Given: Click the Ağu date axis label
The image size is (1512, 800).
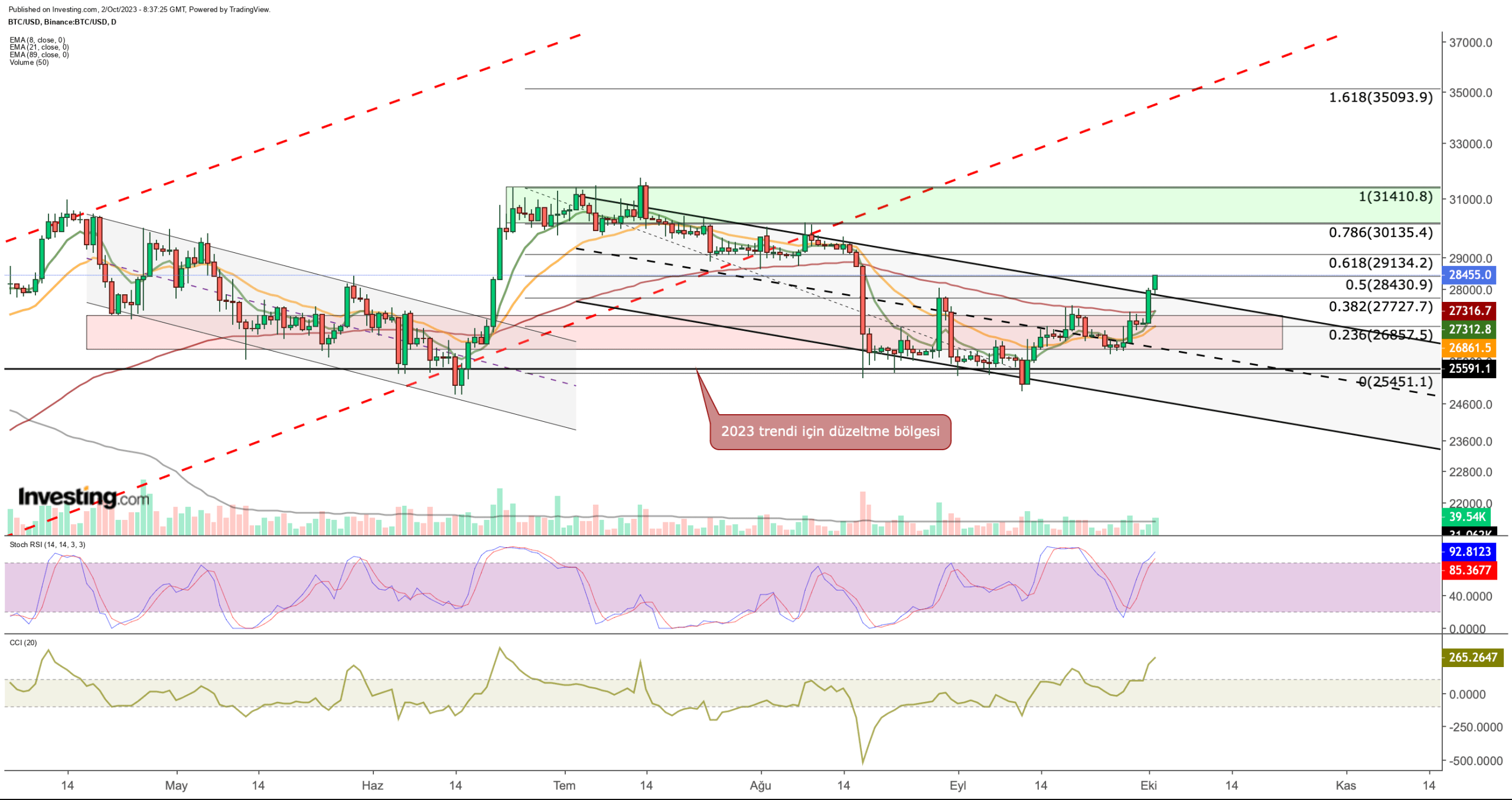Looking at the screenshot, I should [x=761, y=786].
